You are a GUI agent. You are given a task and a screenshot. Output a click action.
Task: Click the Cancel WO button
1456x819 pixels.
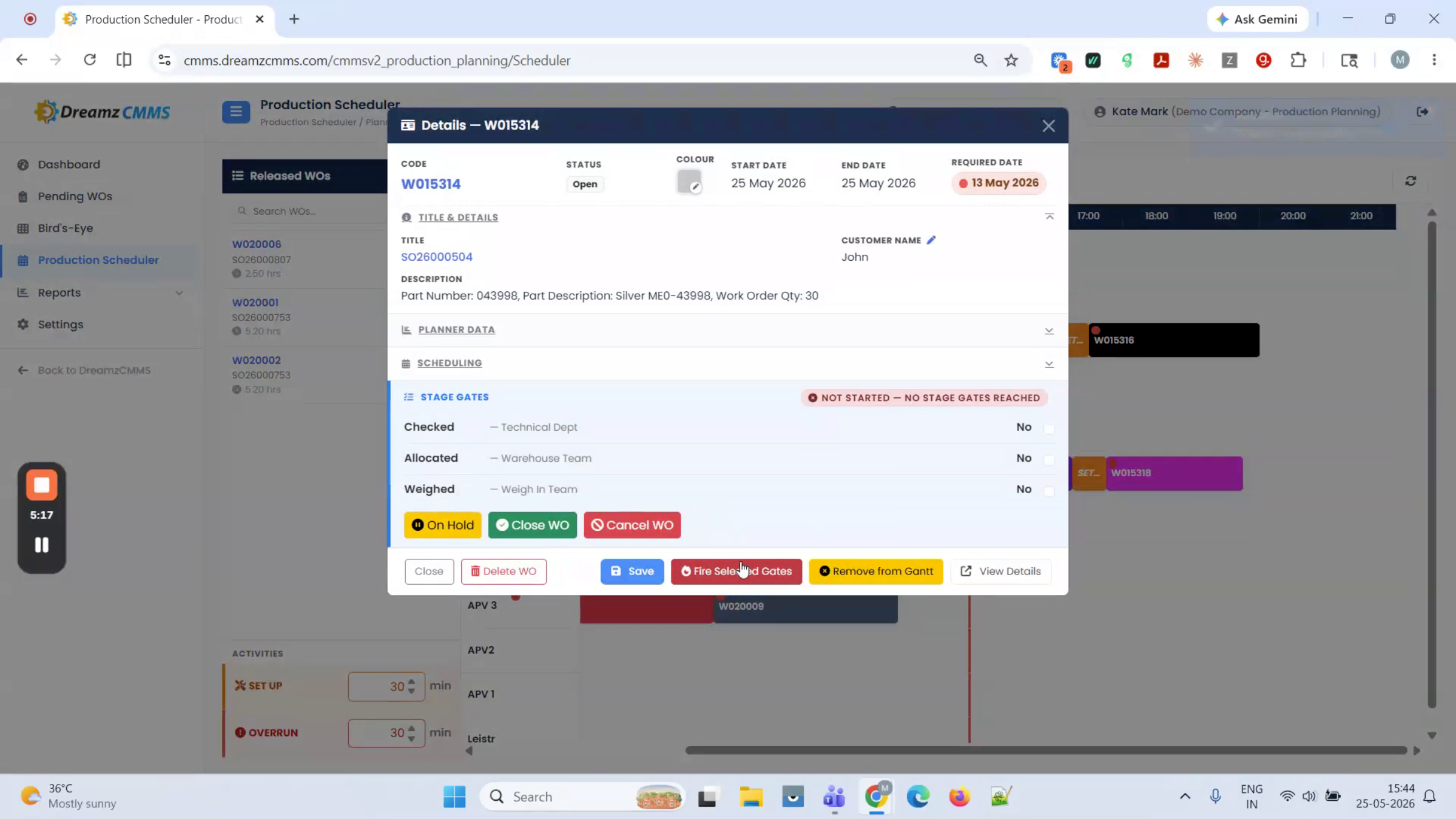[632, 525]
